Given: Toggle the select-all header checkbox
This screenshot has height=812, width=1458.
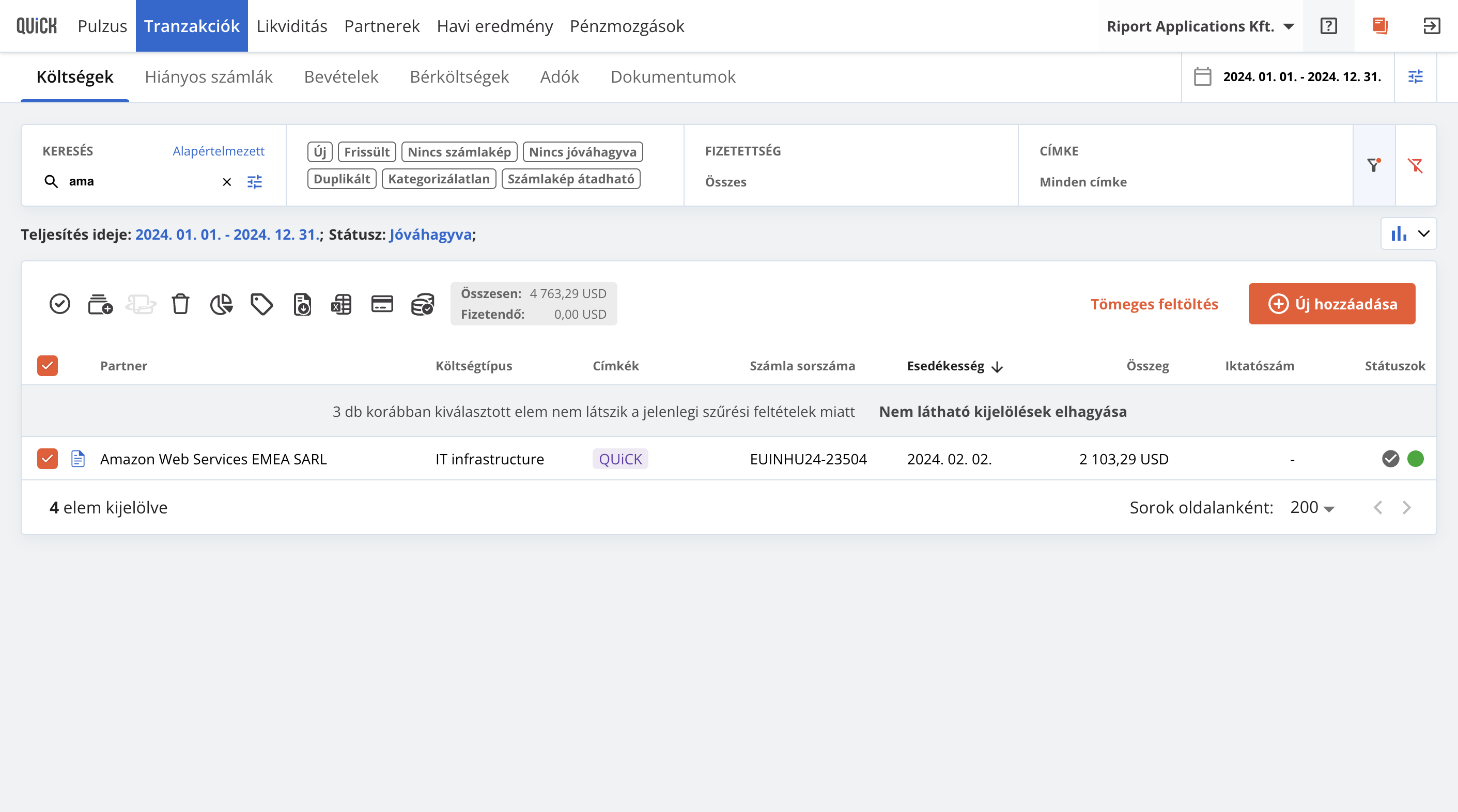Looking at the screenshot, I should tap(48, 366).
